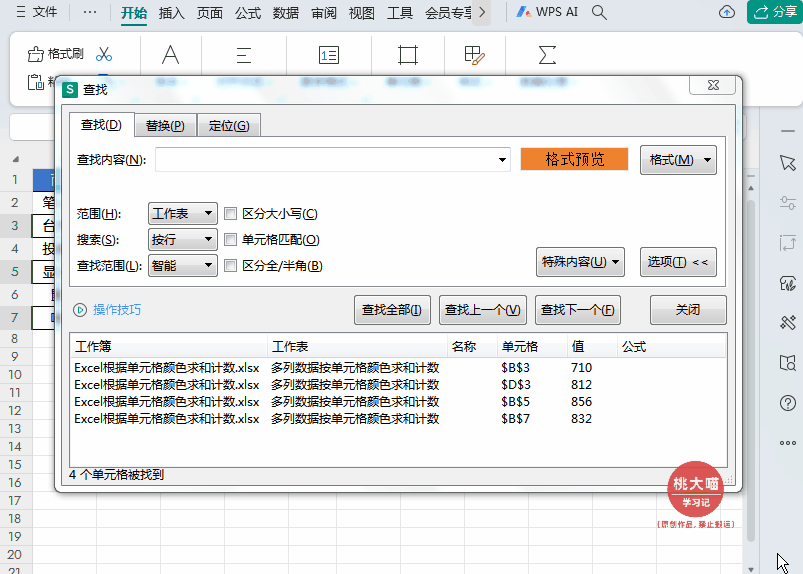
Task: Toggle 区分全/半角(B) checkbox
Action: [230, 266]
